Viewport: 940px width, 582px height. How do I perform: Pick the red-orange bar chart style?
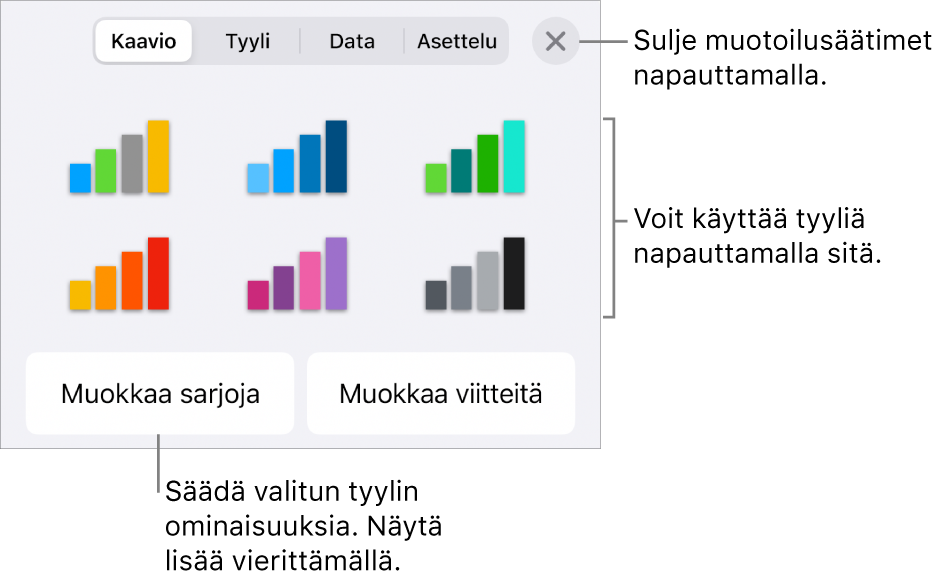tap(119, 275)
